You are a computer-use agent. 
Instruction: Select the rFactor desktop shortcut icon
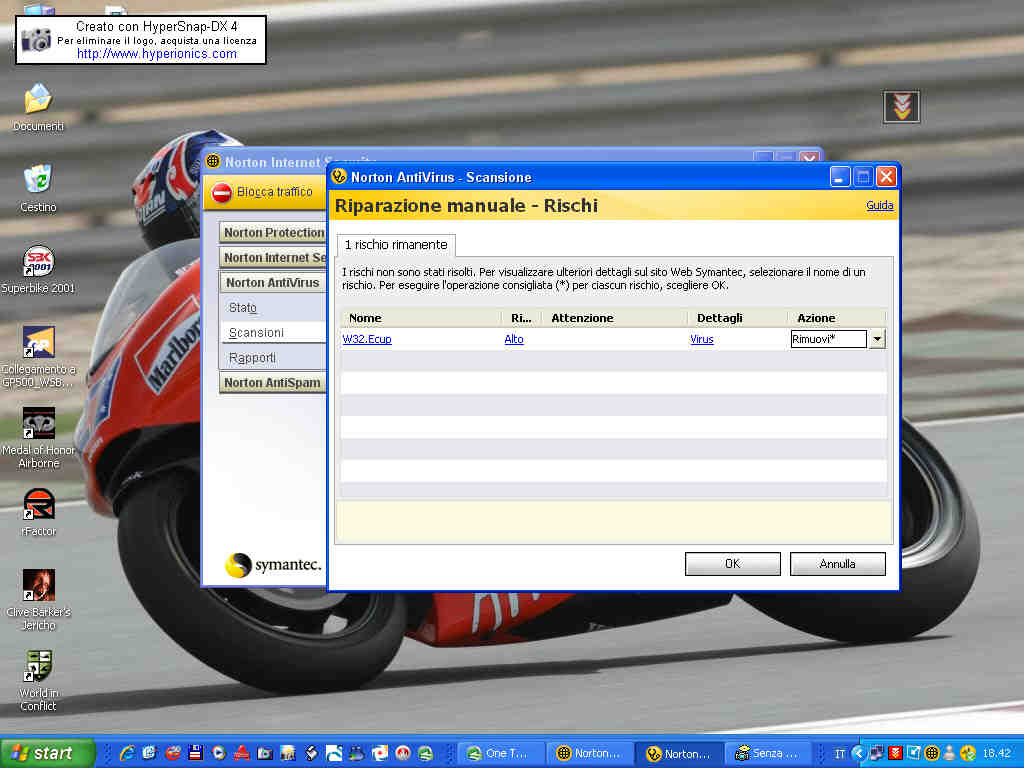[x=38, y=504]
